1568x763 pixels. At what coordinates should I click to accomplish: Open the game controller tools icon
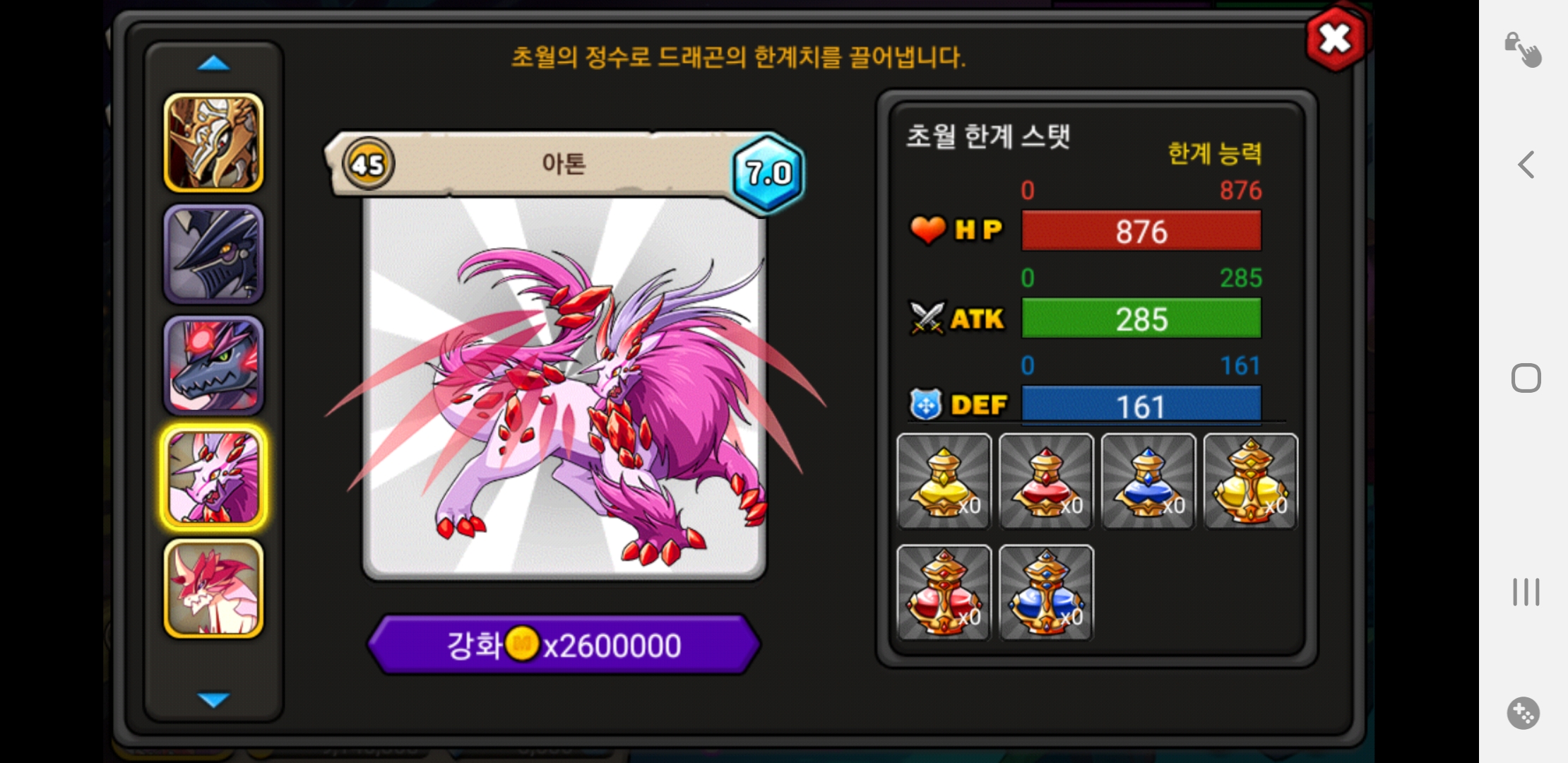[1523, 713]
